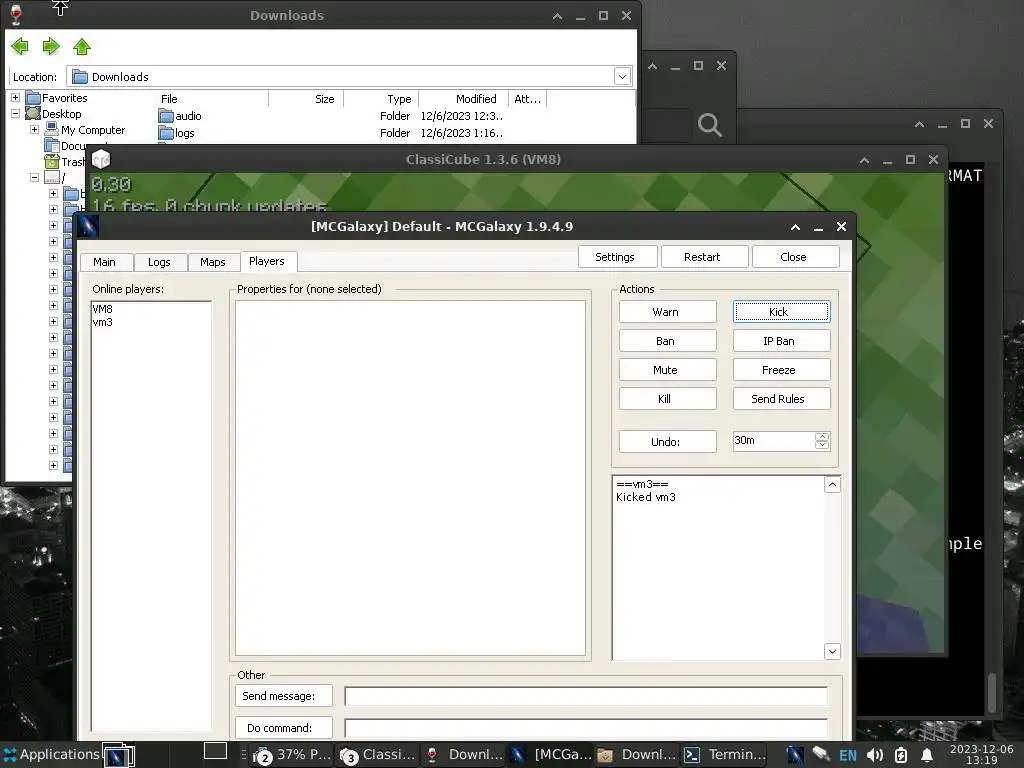This screenshot has width=1024, height=768.
Task: Select the Players tab
Action: 267,261
